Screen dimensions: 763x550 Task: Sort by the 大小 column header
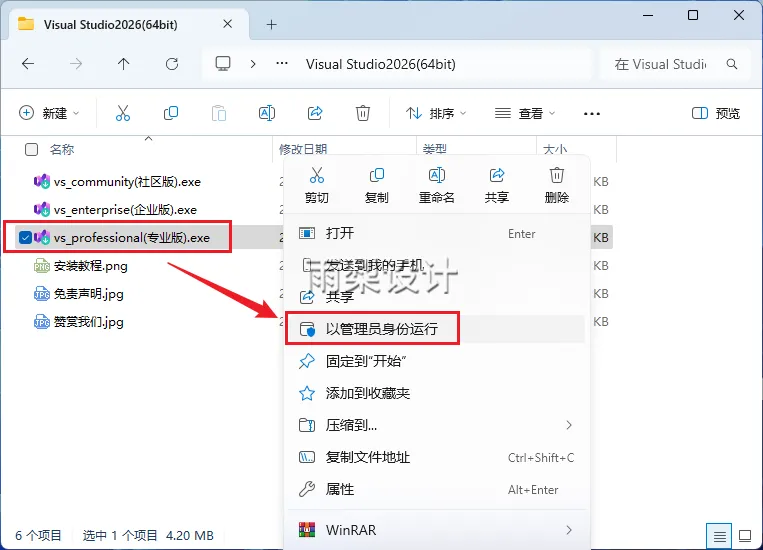555,149
